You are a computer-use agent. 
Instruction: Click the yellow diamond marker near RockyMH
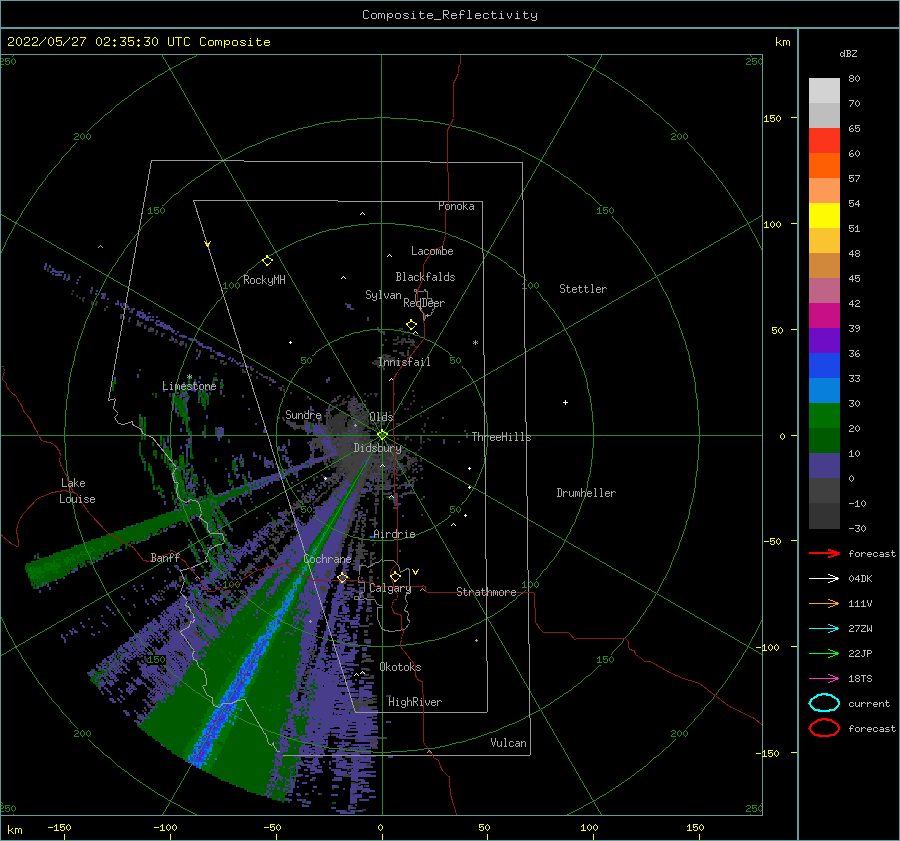coord(267,261)
